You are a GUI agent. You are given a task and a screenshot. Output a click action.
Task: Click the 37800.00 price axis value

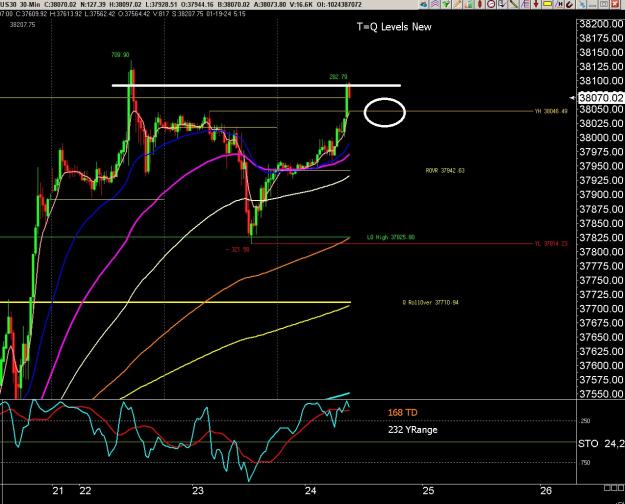601,252
